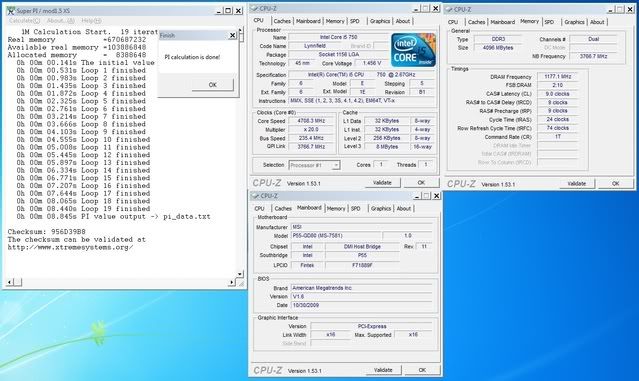
Task: Click the Checksum line 956D39B8
Action: [46, 232]
